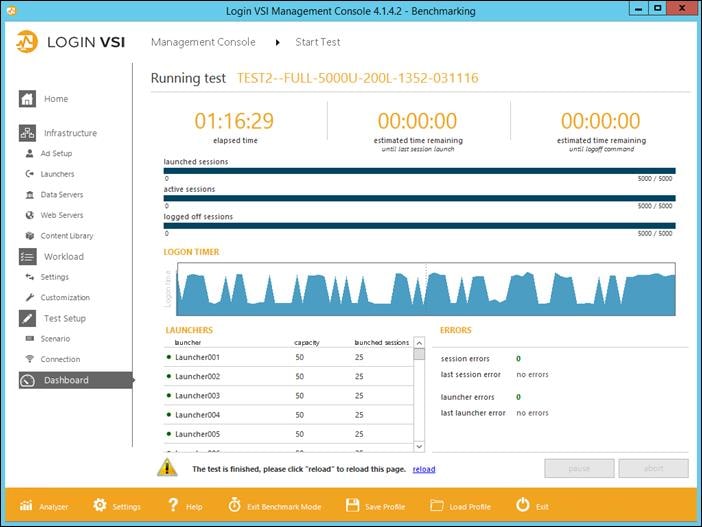Select the Launcher005 row
702x527 pixels.
tap(288, 434)
